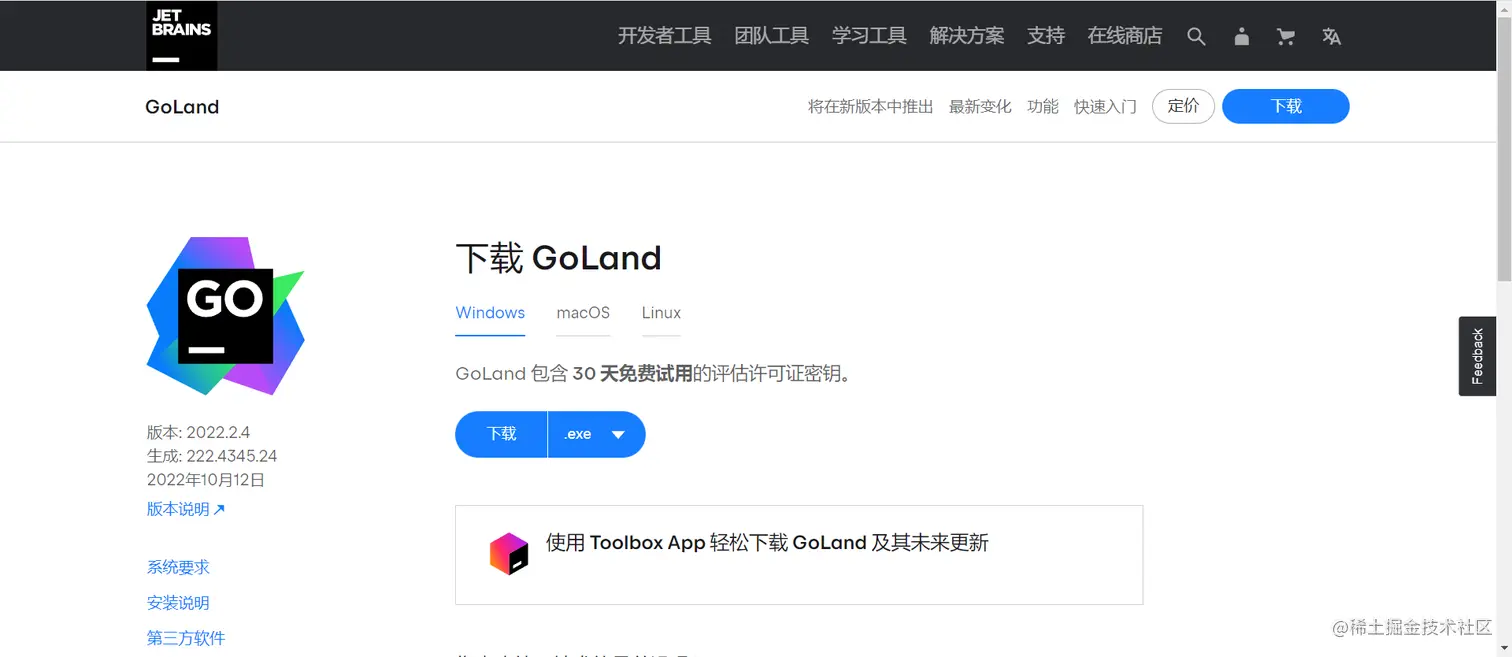Click the Toolbox App cube icon

point(509,553)
